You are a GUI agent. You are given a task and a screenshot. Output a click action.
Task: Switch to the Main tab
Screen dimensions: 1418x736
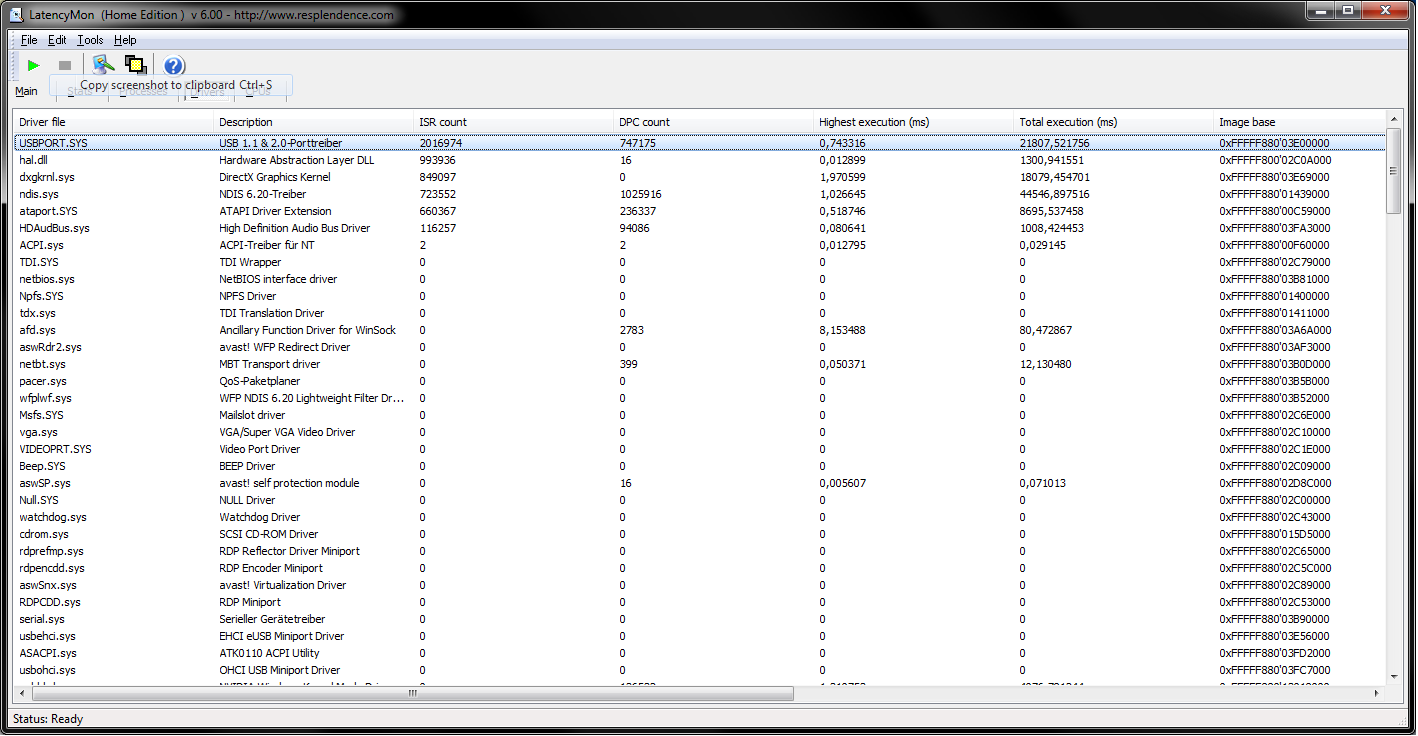click(x=27, y=91)
